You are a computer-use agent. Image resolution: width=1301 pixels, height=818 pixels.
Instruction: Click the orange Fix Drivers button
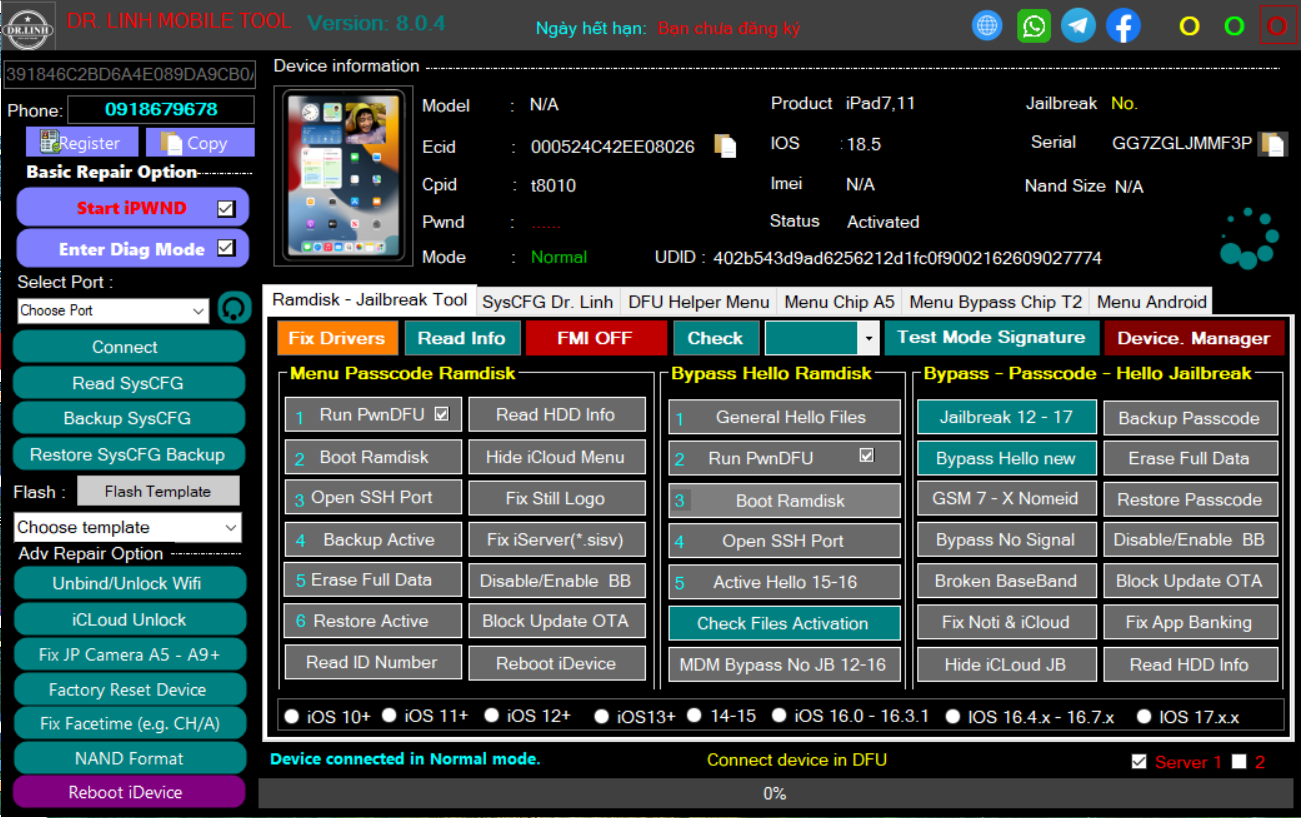pos(337,338)
